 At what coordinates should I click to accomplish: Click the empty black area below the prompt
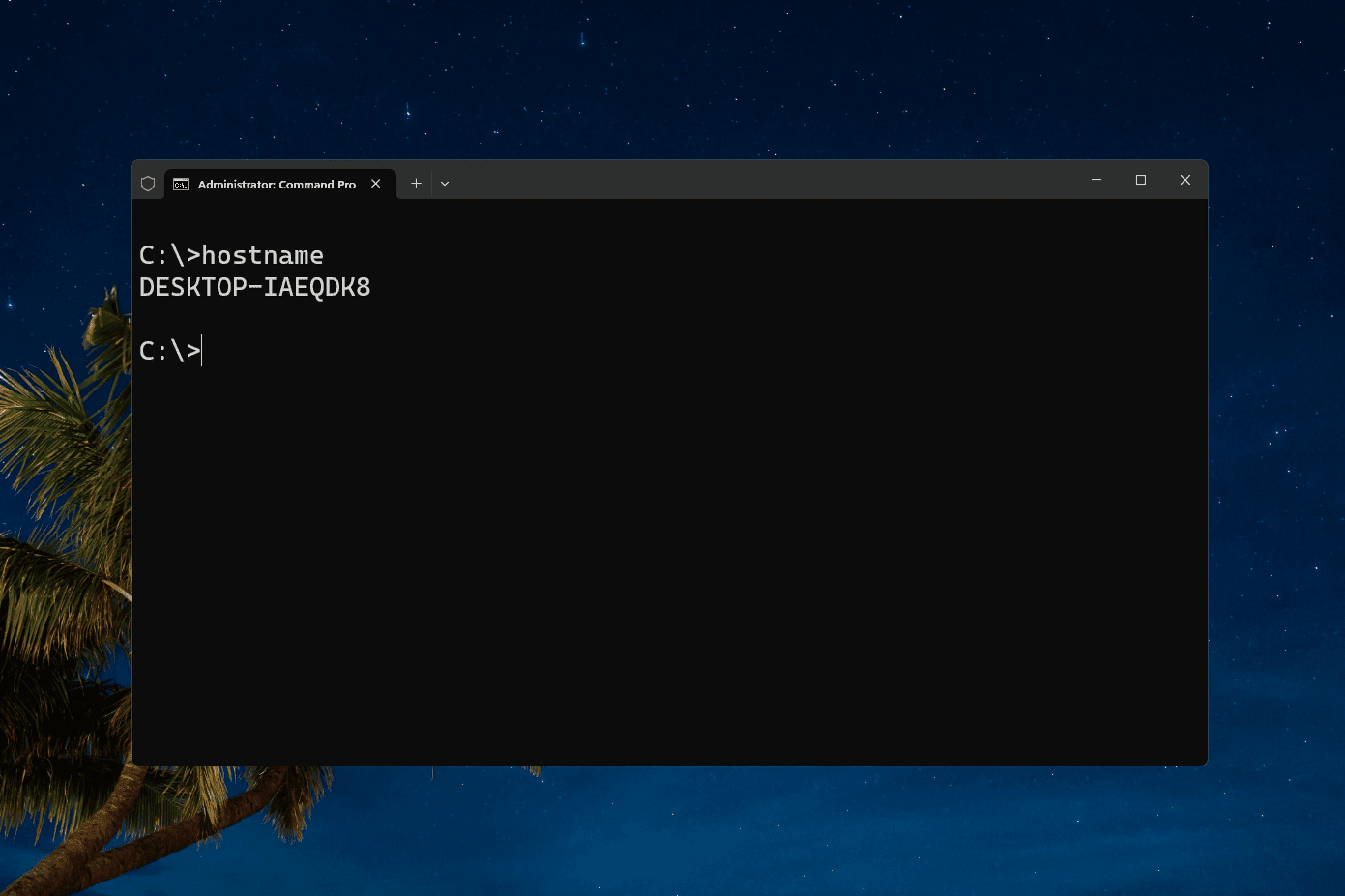[667, 561]
